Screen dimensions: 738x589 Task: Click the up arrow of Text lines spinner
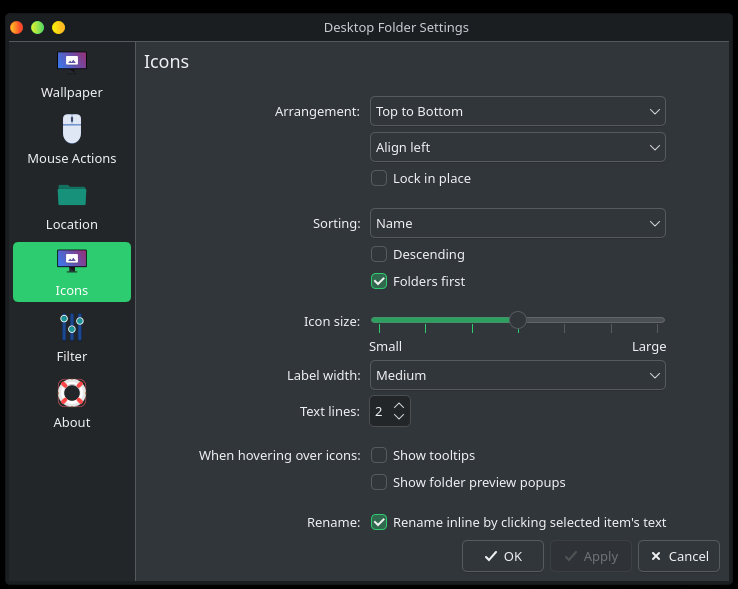399,405
